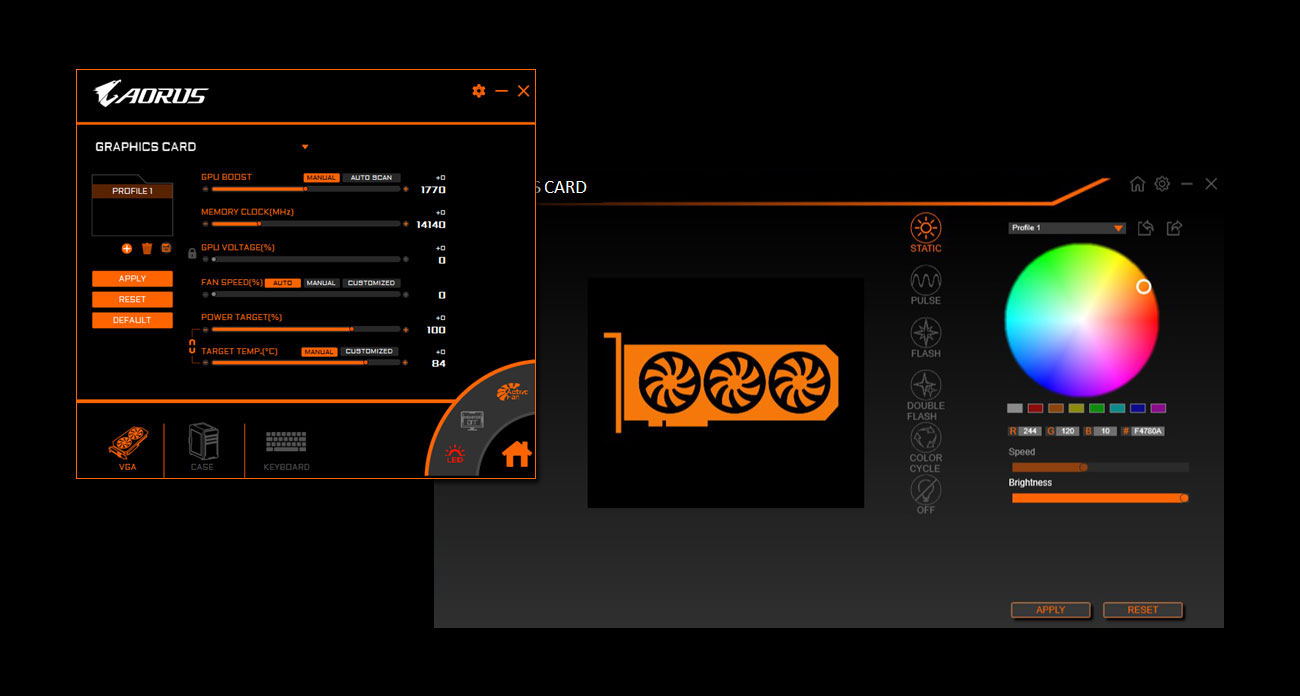The height and width of the screenshot is (696, 1300).
Task: Unlock GPU voltage with the padlock icon
Action: pos(192,253)
